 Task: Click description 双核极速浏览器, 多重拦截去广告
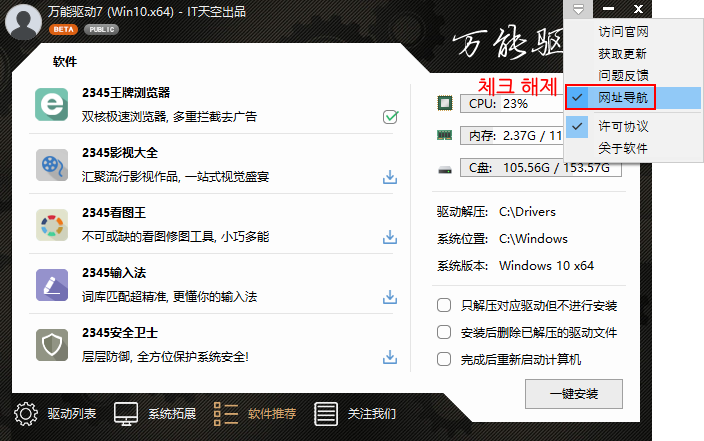169,117
